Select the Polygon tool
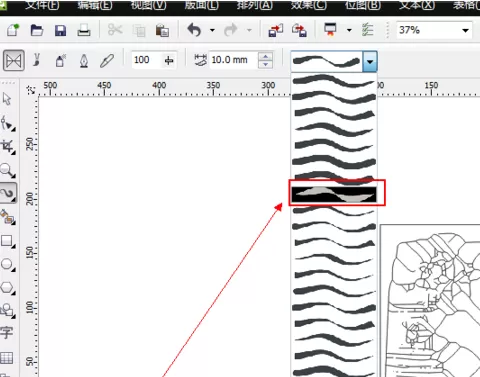 (7, 287)
